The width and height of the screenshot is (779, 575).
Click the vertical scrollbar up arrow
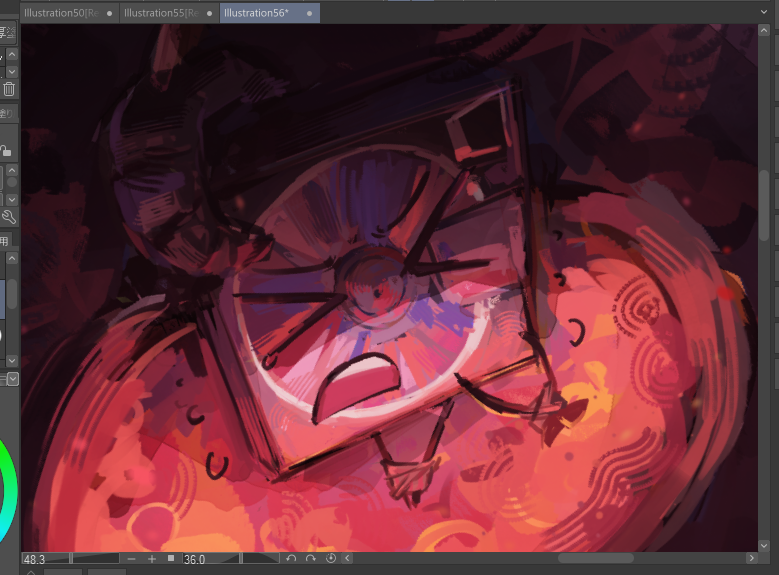(764, 30)
